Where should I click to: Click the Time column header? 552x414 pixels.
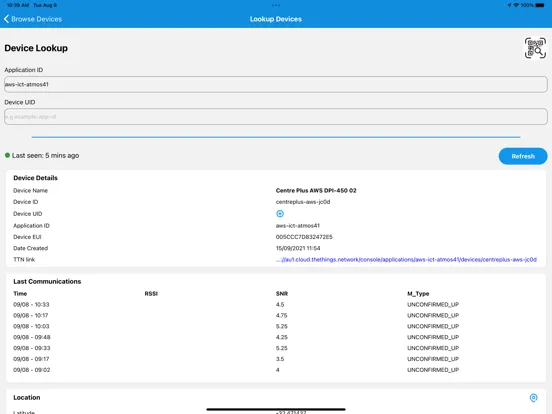(20, 294)
